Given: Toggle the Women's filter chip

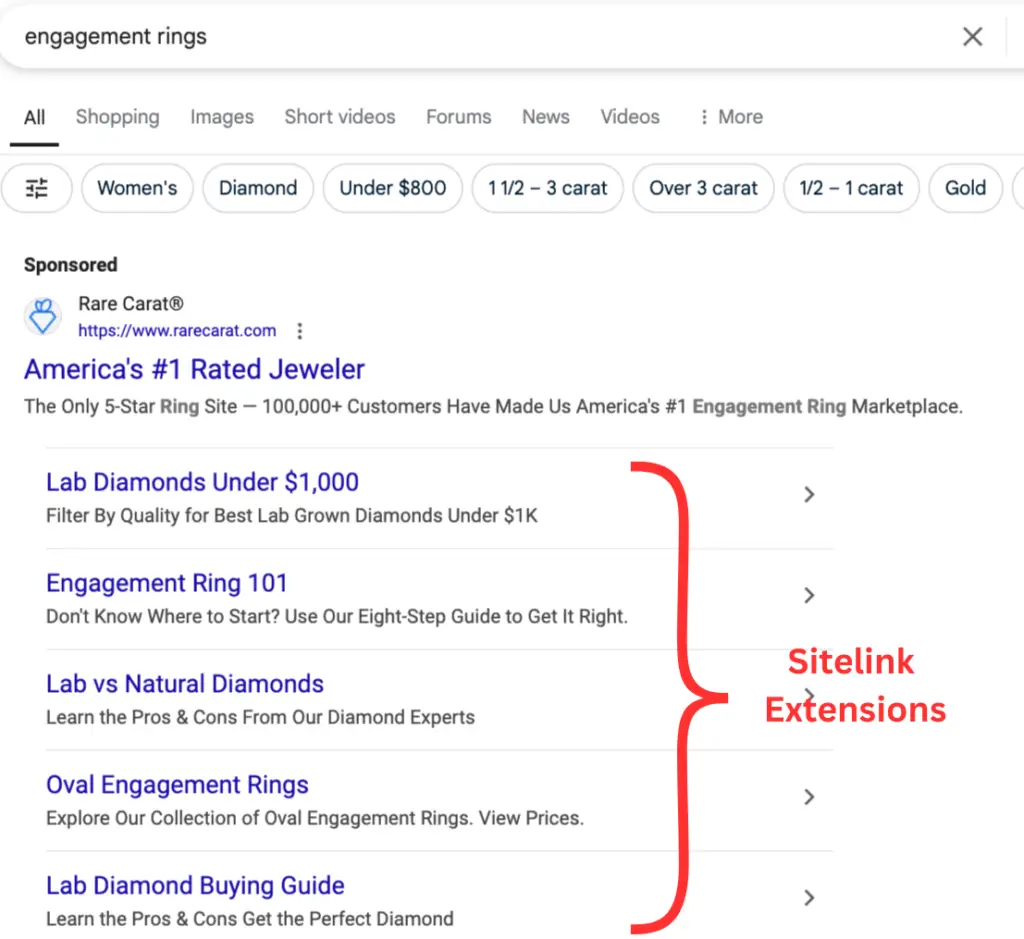Looking at the screenshot, I should point(137,188).
